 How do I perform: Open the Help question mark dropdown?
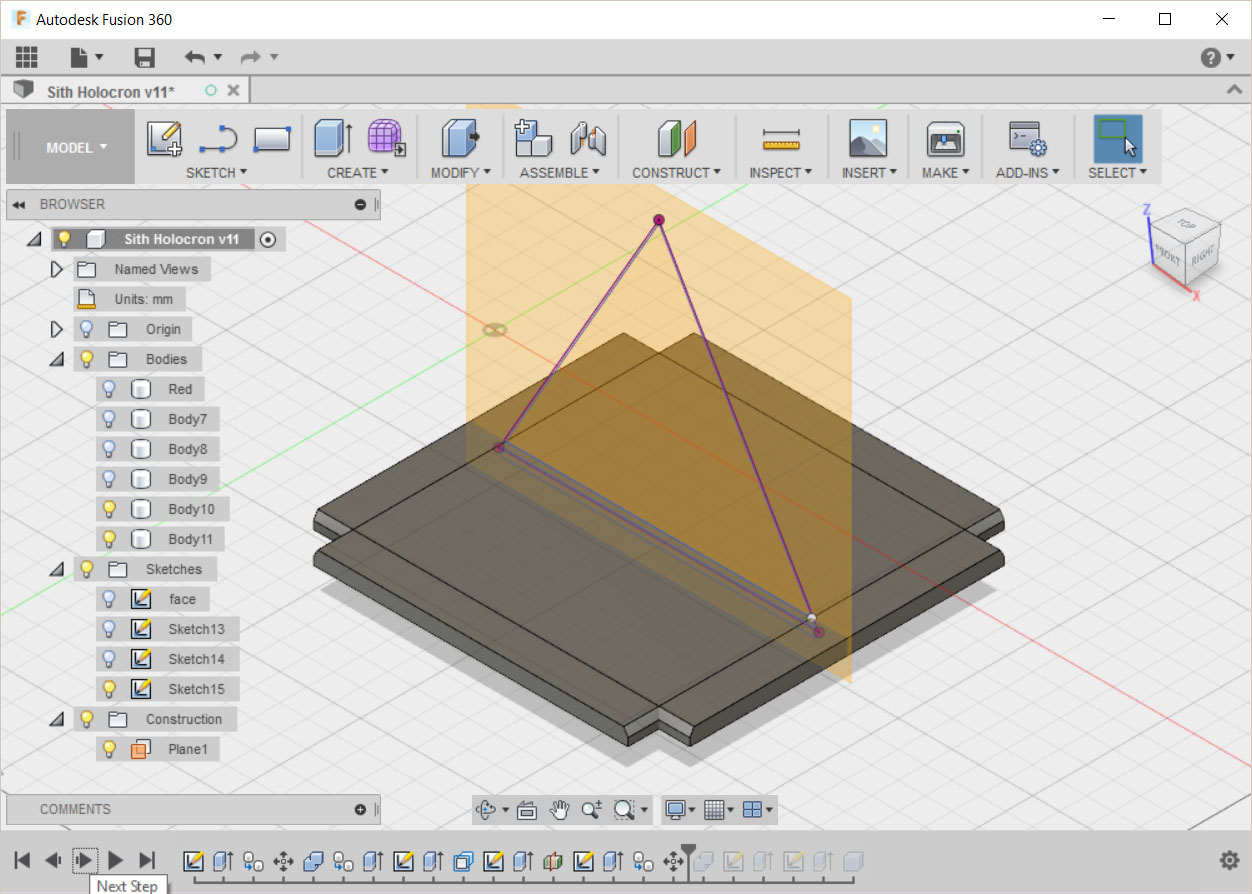click(1218, 57)
